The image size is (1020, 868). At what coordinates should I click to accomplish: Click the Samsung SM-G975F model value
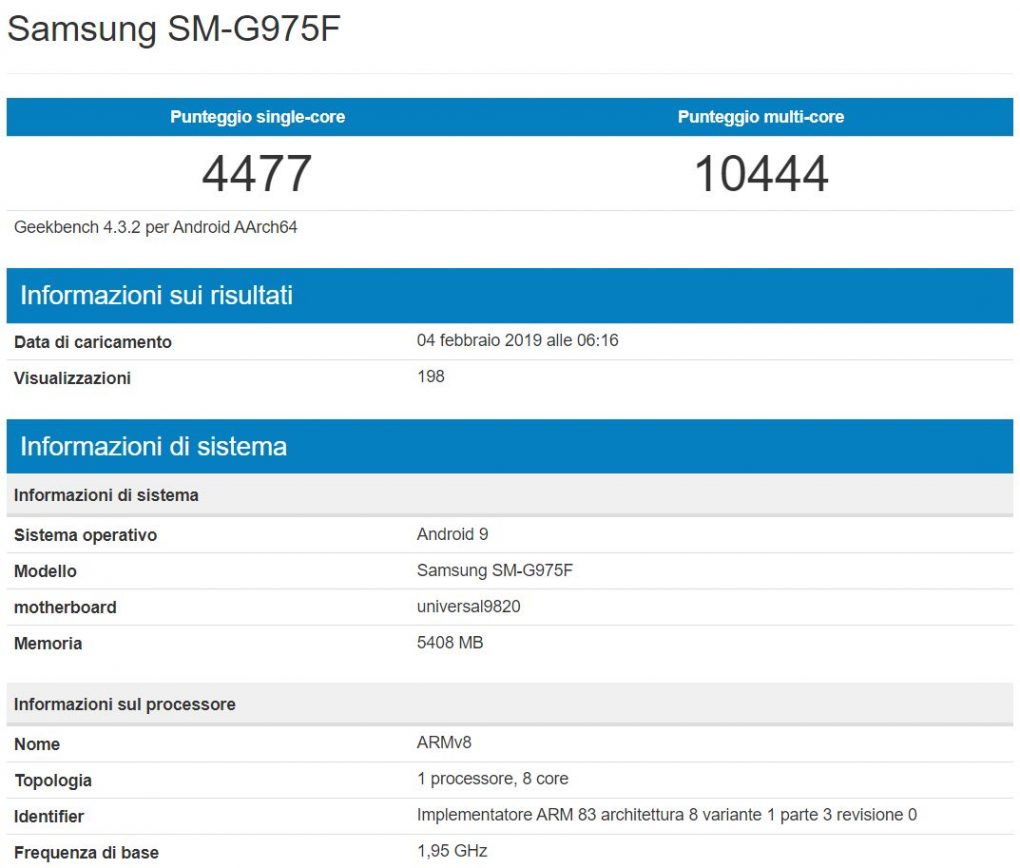[x=495, y=571]
